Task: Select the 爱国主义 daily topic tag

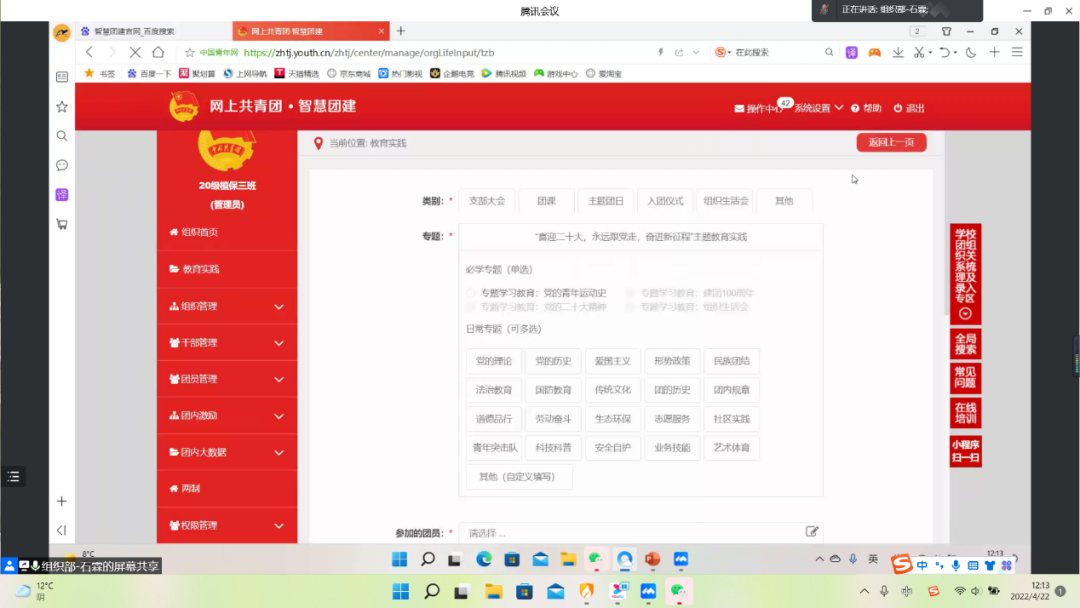Action: pyautogui.click(x=613, y=361)
